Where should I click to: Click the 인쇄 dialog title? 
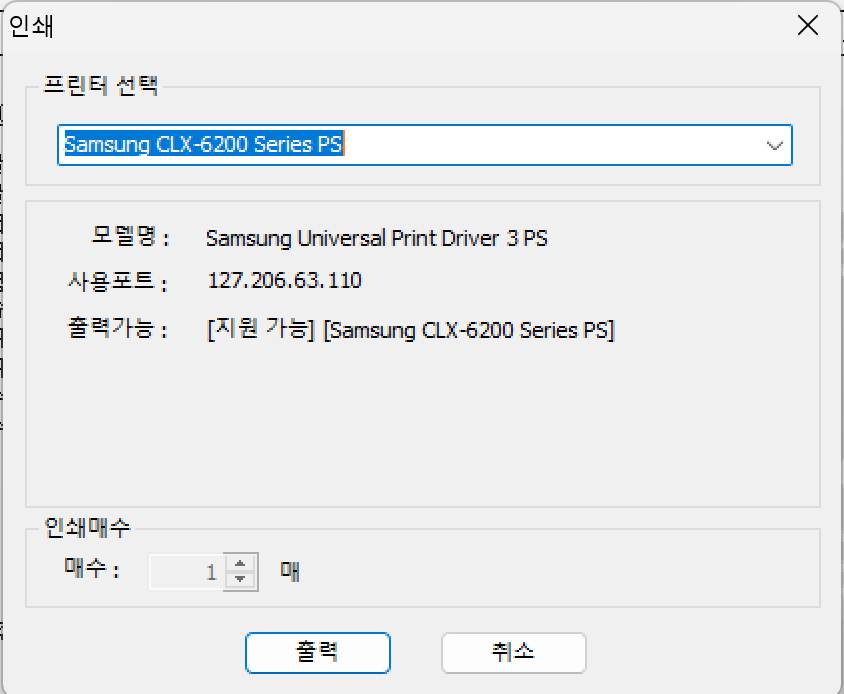click(x=31, y=26)
